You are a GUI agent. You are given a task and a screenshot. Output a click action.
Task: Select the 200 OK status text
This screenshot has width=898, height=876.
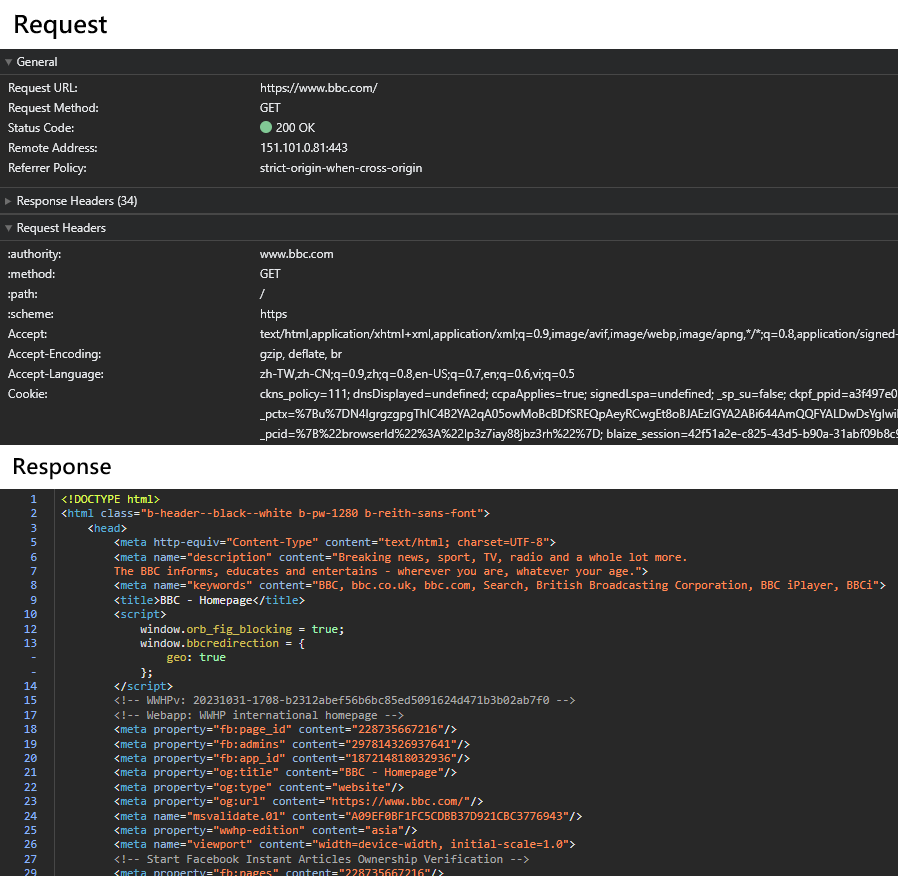coord(296,128)
